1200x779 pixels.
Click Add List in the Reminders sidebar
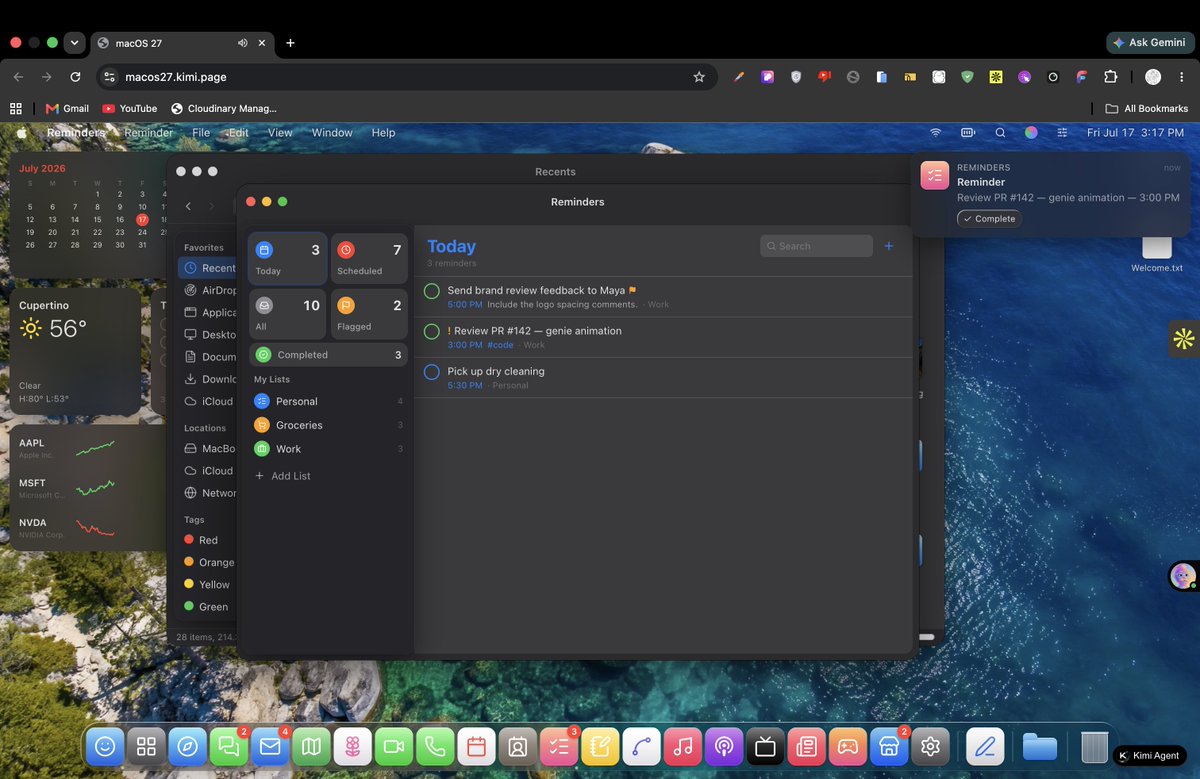[283, 476]
